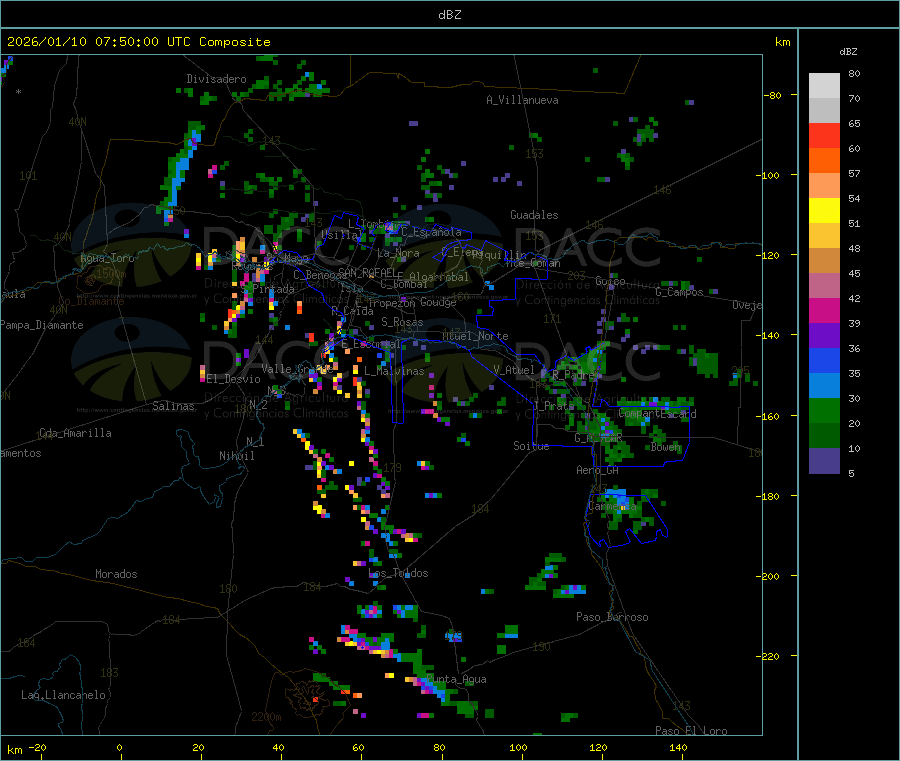Click the SAN_RAFAEL city label
The image size is (900, 761).
click(x=367, y=271)
